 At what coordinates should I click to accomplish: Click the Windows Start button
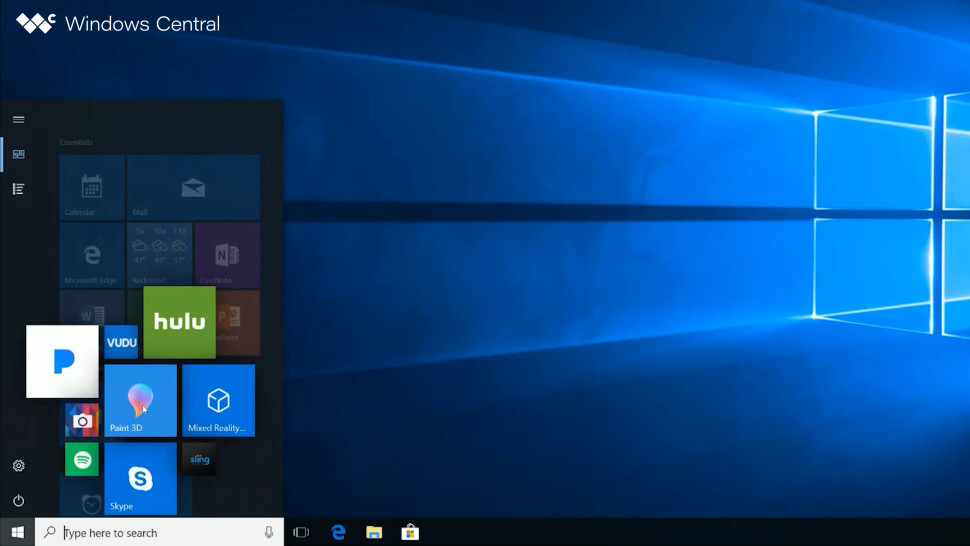pyautogui.click(x=17, y=532)
